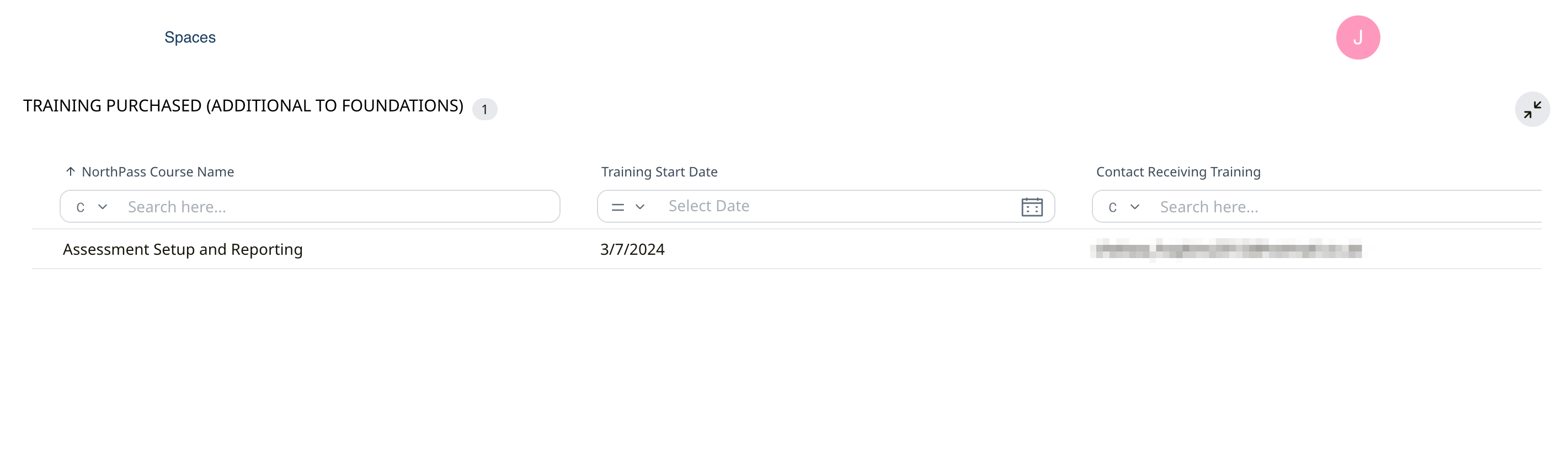
Task: Click the equals sign in date filter
Action: [617, 207]
